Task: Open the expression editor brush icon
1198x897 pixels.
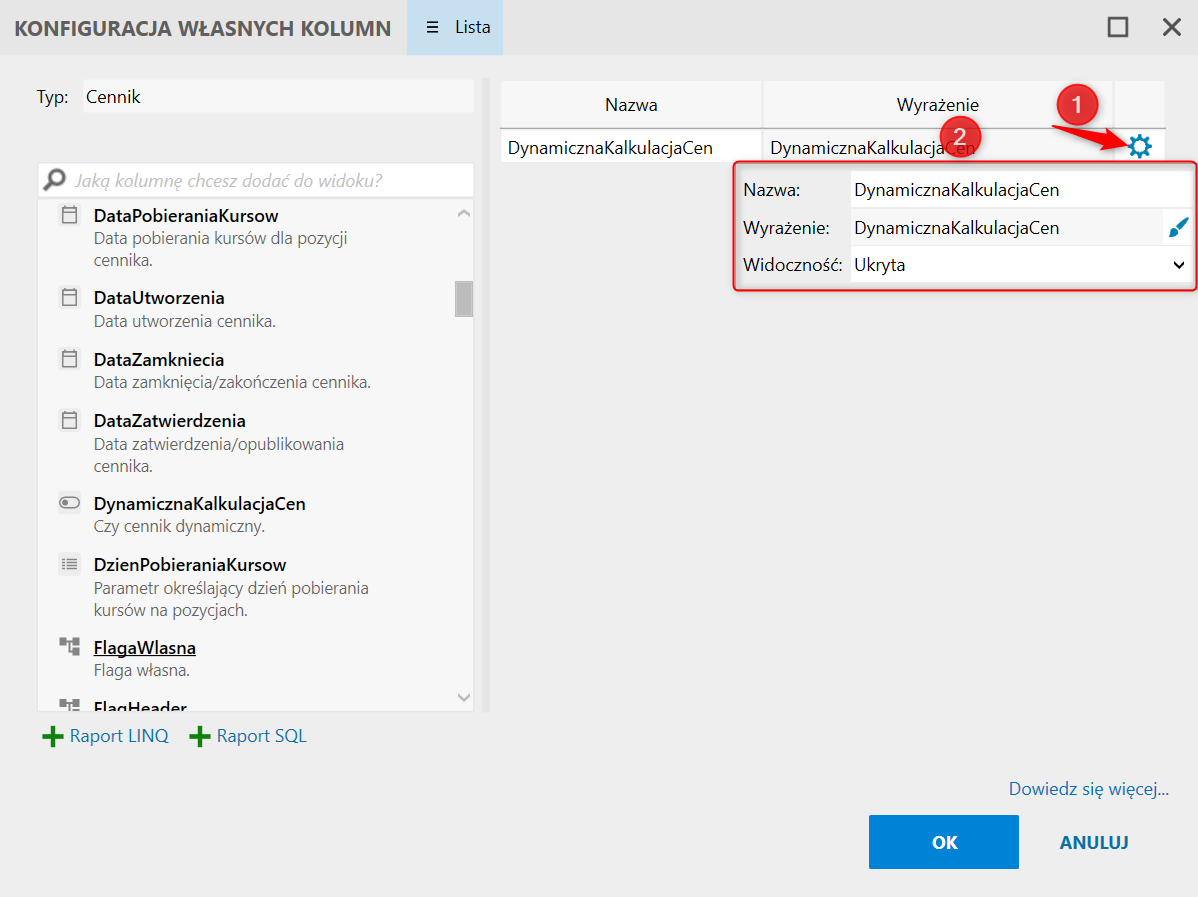Action: (1179, 228)
